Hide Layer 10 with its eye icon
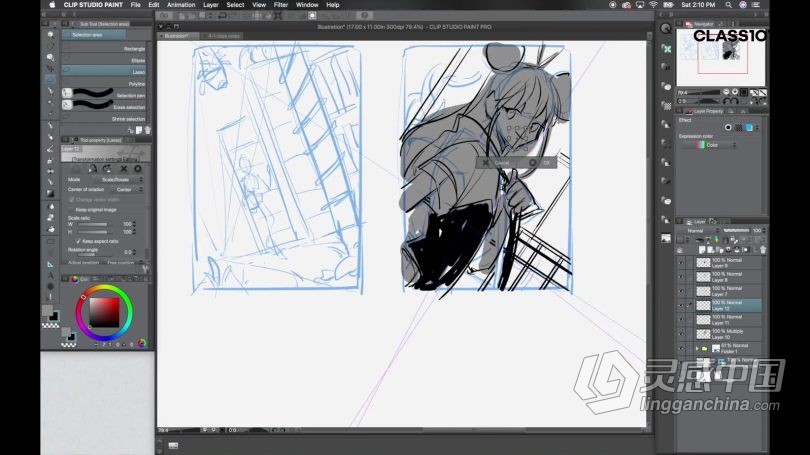810x455 pixels. (x=681, y=334)
